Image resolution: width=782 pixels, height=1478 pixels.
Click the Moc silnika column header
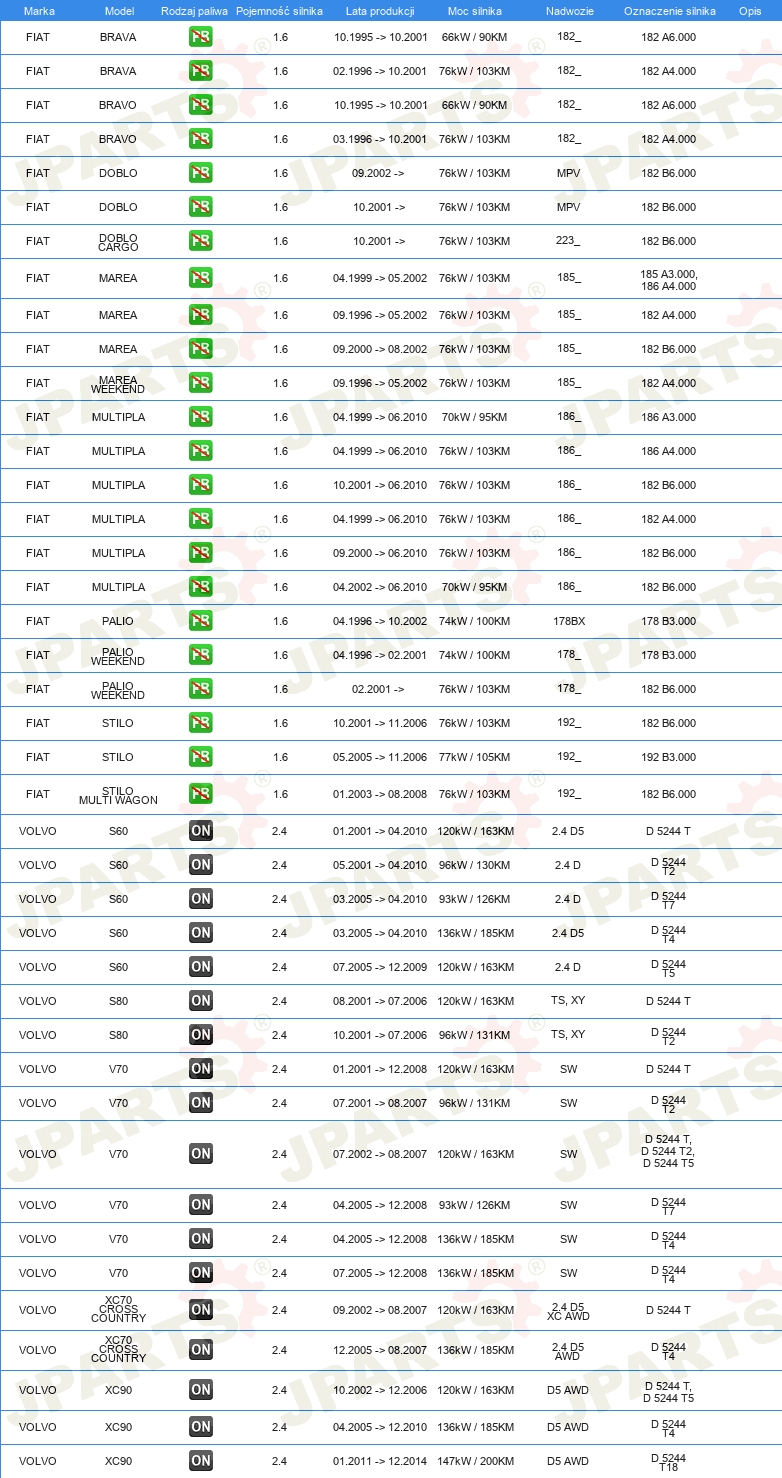coord(474,10)
